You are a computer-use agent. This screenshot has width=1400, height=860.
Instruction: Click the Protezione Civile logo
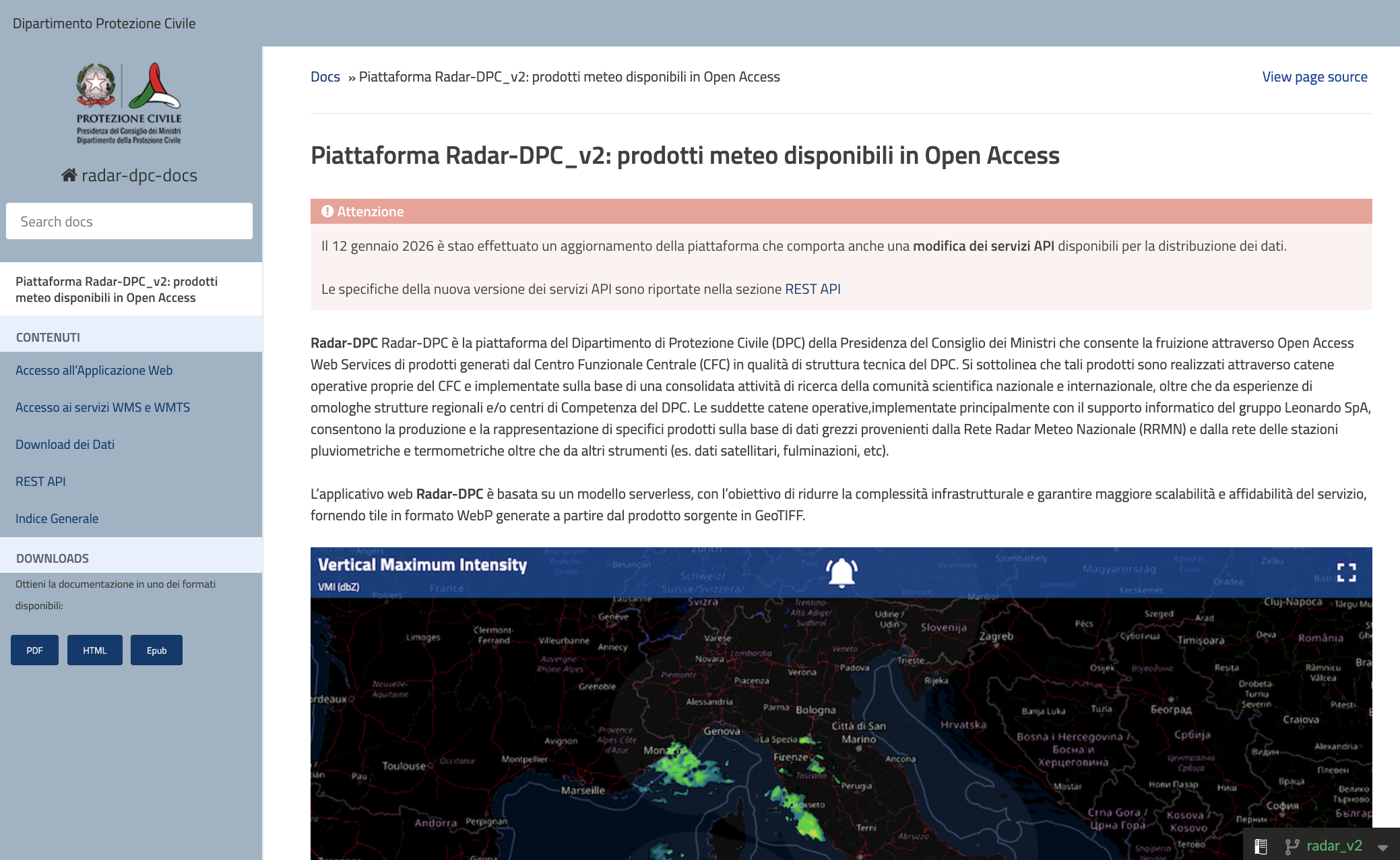coord(129,103)
